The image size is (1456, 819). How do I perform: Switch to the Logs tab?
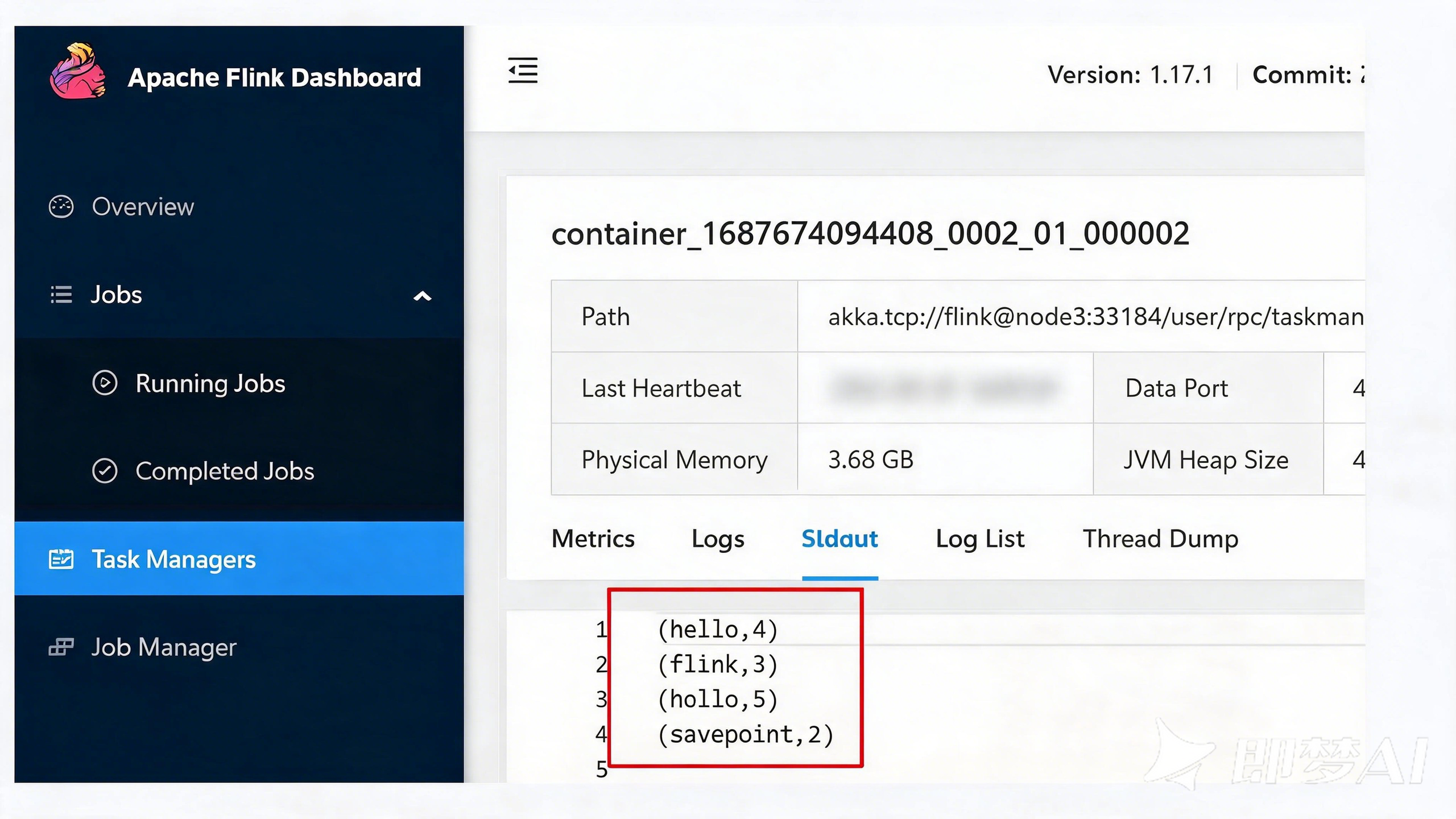718,540
